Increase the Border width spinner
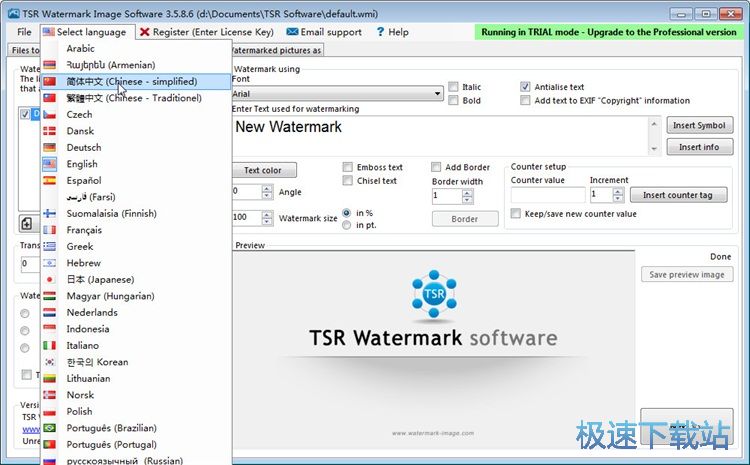Viewport: 750px width, 465px height. (467, 192)
